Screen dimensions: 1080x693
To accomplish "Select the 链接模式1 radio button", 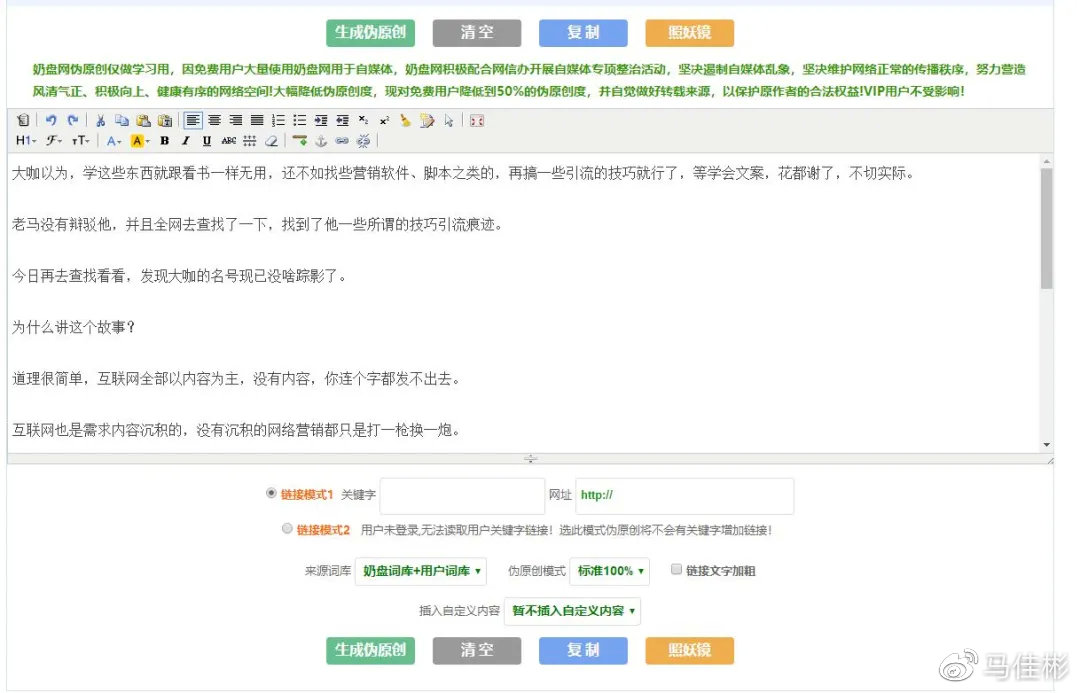I will (x=271, y=493).
